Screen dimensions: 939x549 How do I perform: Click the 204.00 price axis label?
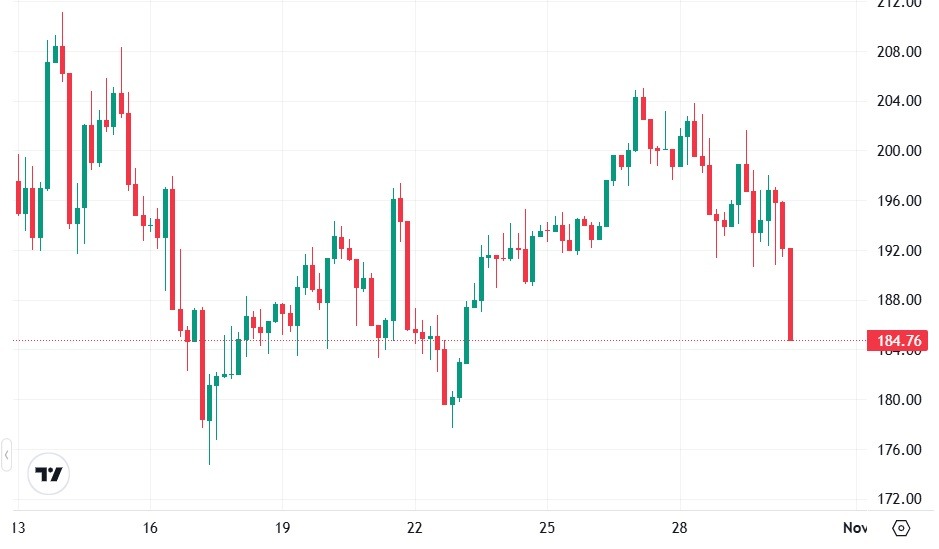tap(898, 101)
